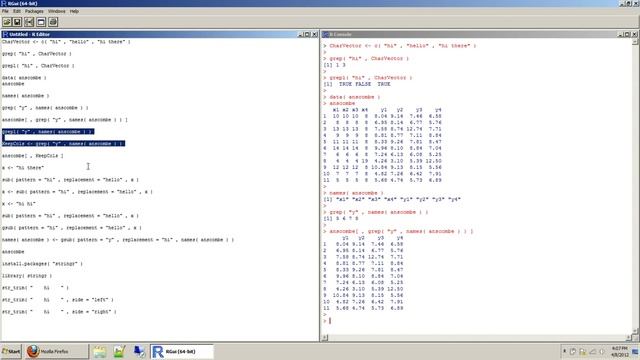Open the File menu

click(5, 11)
